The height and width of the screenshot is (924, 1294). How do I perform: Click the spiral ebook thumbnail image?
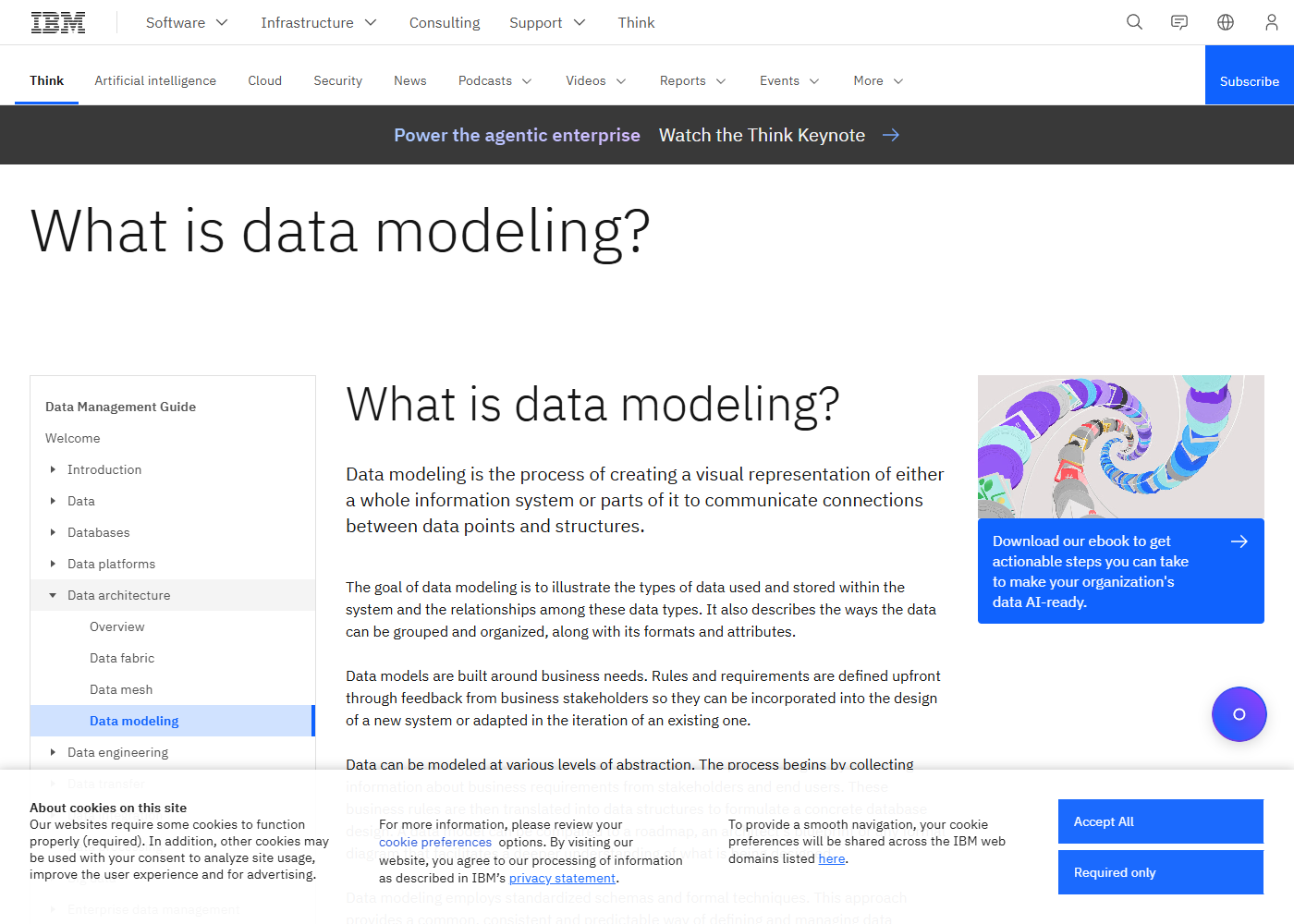[1121, 447]
